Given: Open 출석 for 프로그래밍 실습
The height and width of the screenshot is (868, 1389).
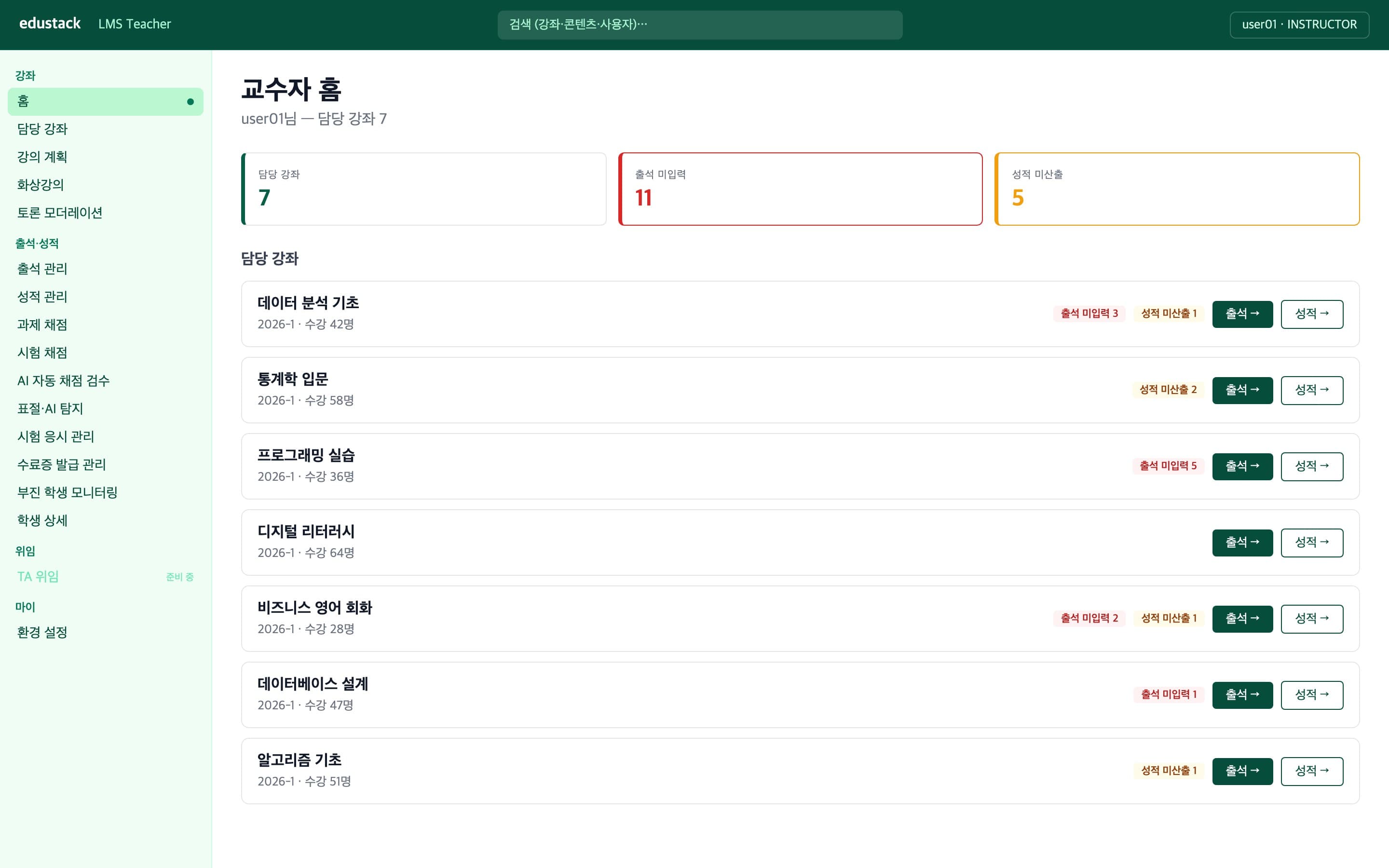Looking at the screenshot, I should click(1242, 466).
